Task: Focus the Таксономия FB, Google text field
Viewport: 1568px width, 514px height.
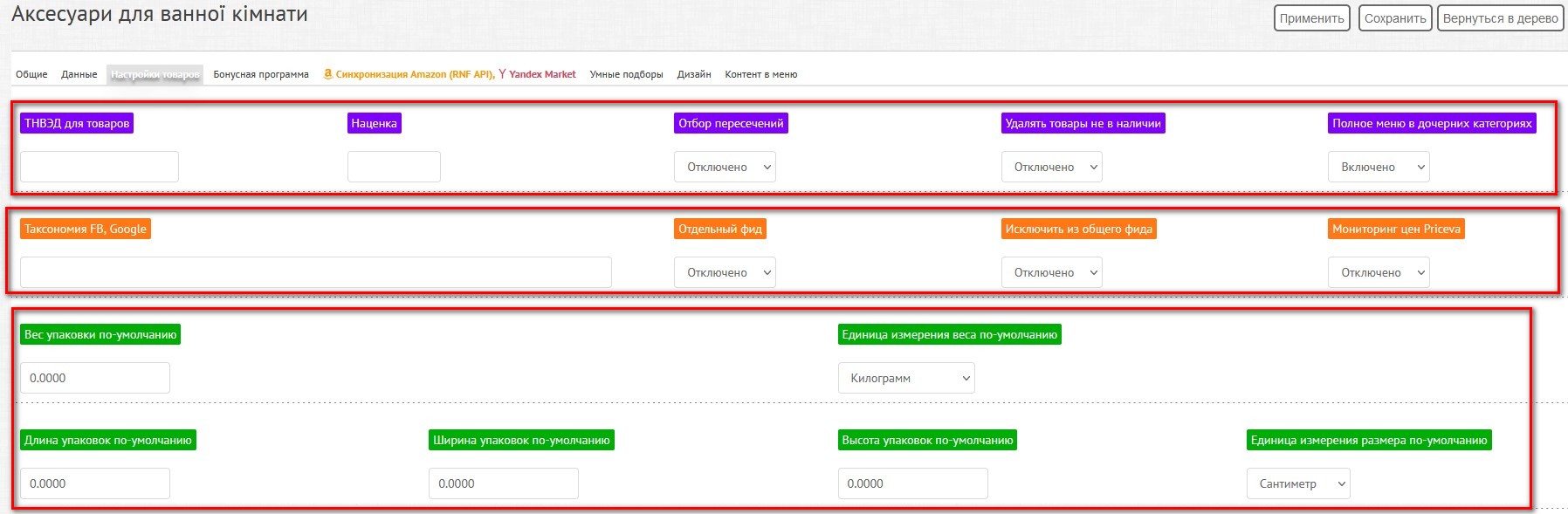Action: [315, 272]
